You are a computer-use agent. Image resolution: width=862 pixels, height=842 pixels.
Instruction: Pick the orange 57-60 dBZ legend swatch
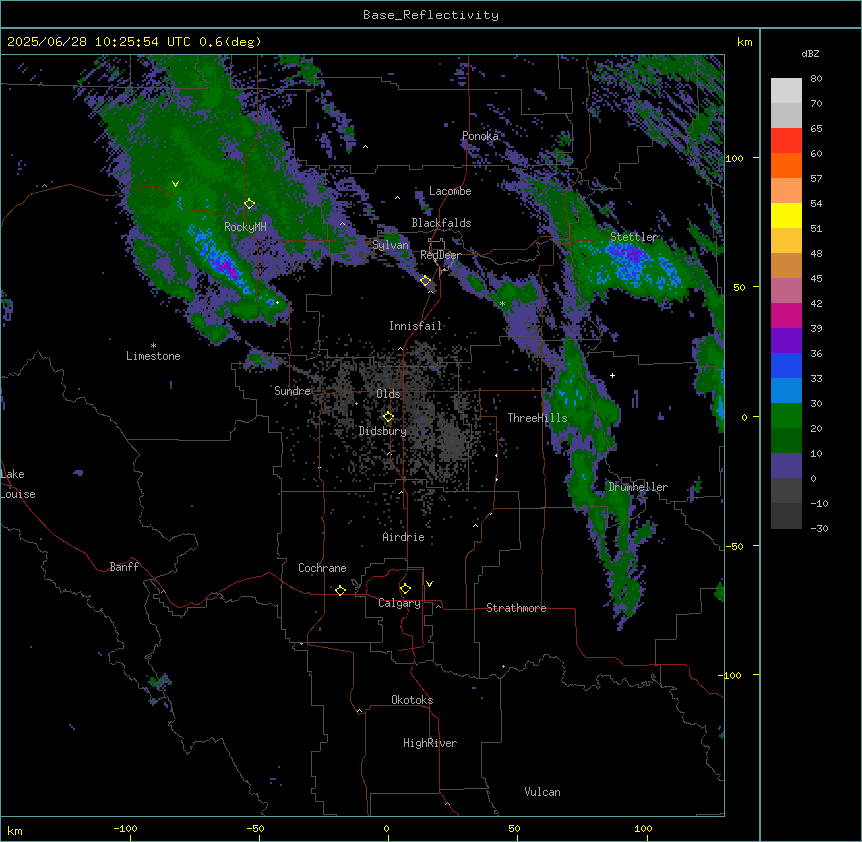(x=786, y=165)
